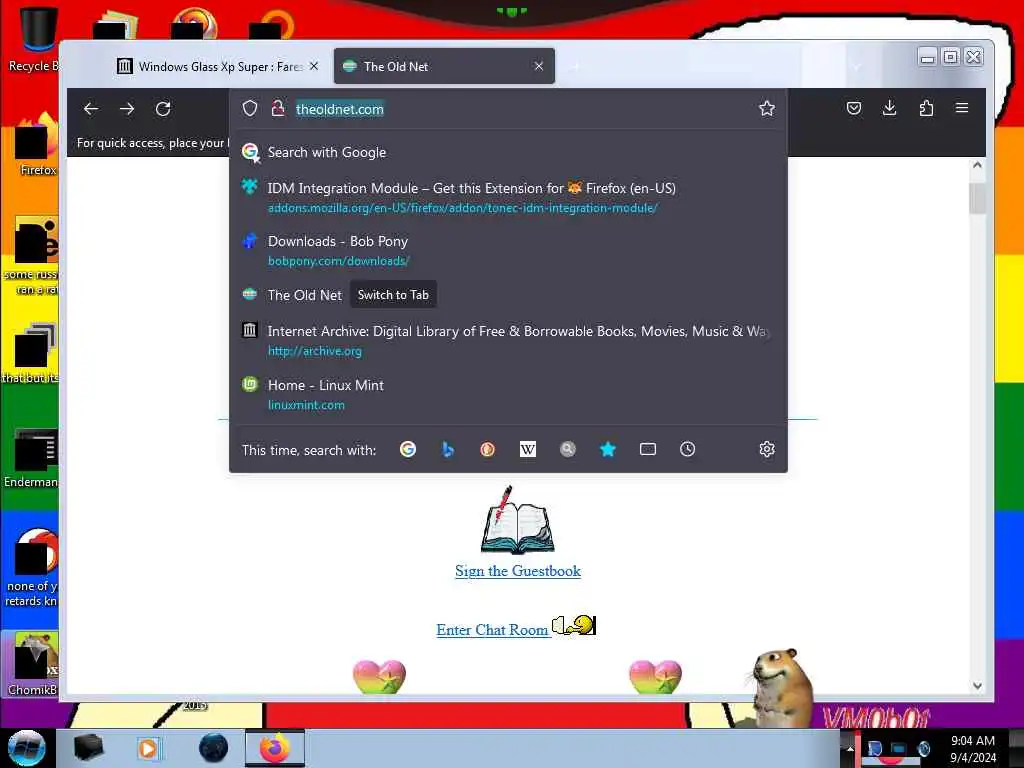Viewport: 1024px width, 768px height.
Task: Open Firefox hamburger application menu
Action: coord(962,108)
